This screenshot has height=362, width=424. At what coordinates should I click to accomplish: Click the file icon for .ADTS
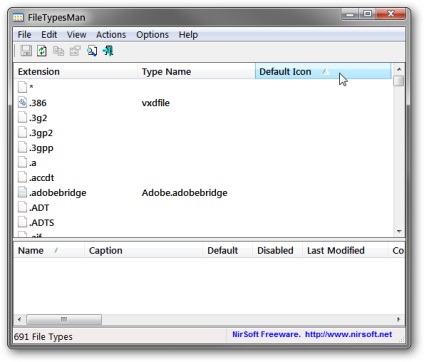(22, 222)
